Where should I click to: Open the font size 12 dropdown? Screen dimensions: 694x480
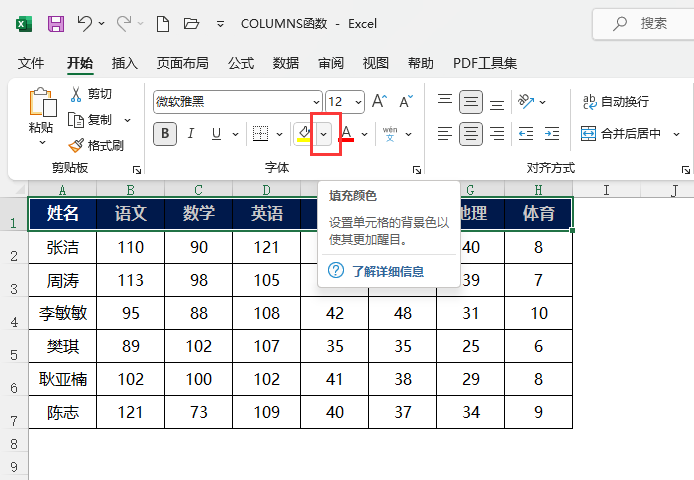(x=358, y=102)
